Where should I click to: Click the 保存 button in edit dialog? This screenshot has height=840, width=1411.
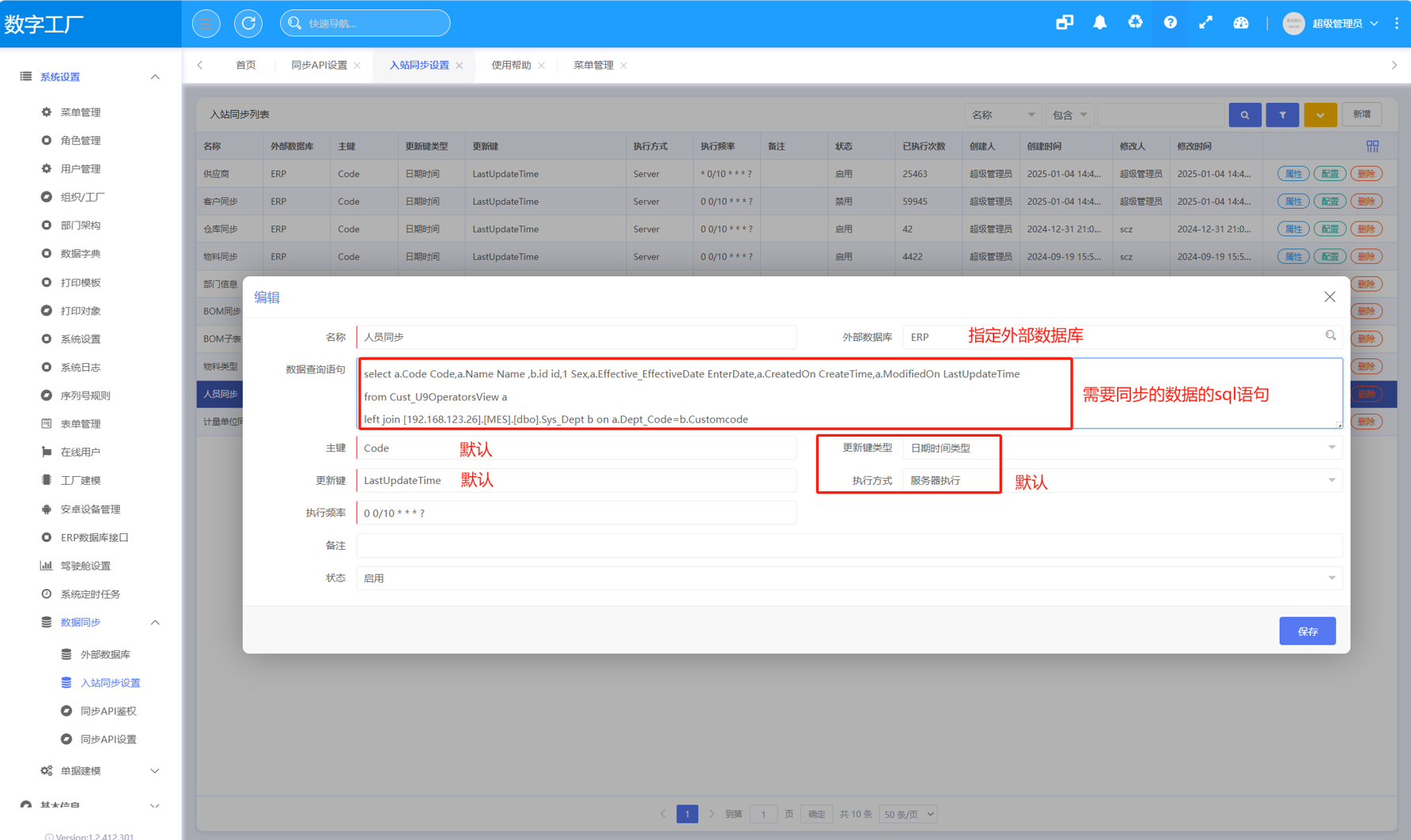1307,631
